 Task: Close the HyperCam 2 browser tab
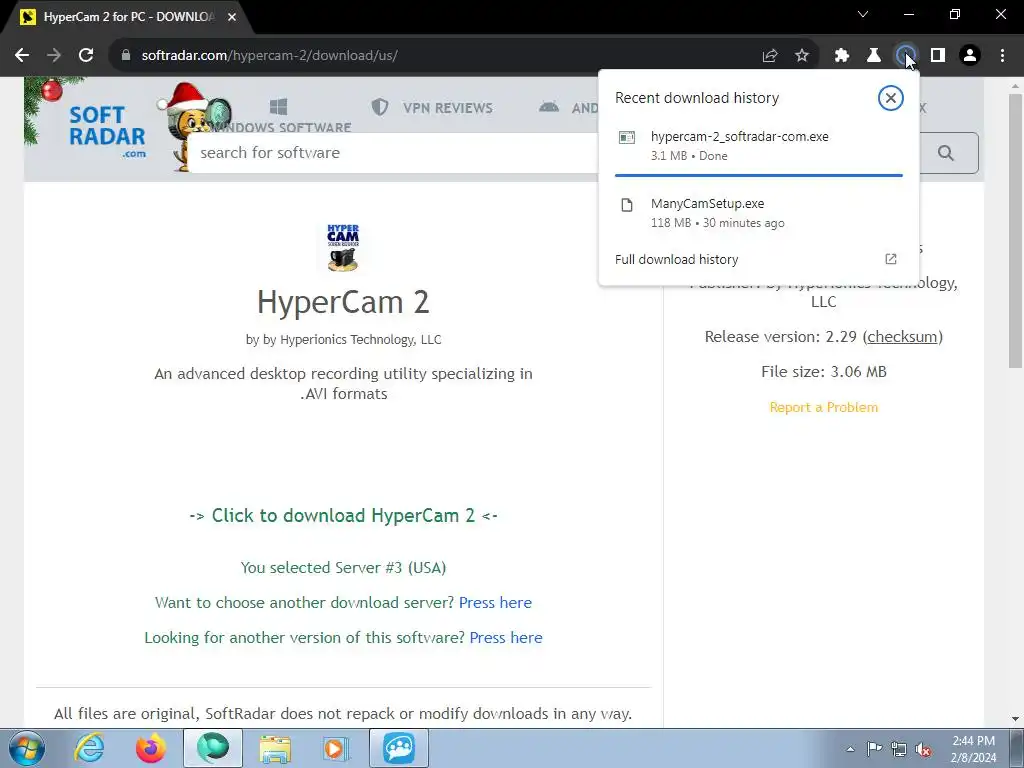point(232,17)
